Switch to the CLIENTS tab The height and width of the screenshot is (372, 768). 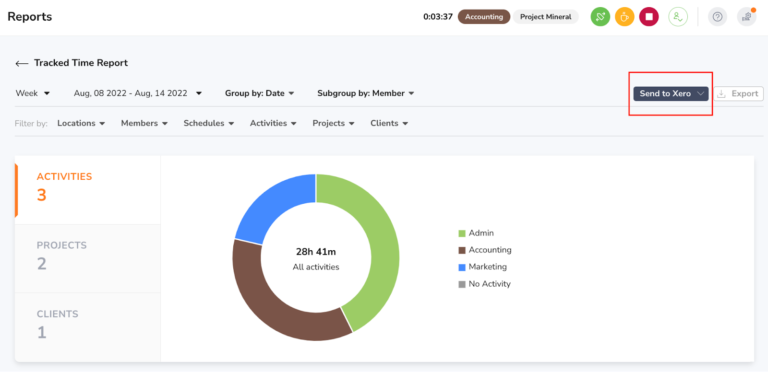(88, 327)
